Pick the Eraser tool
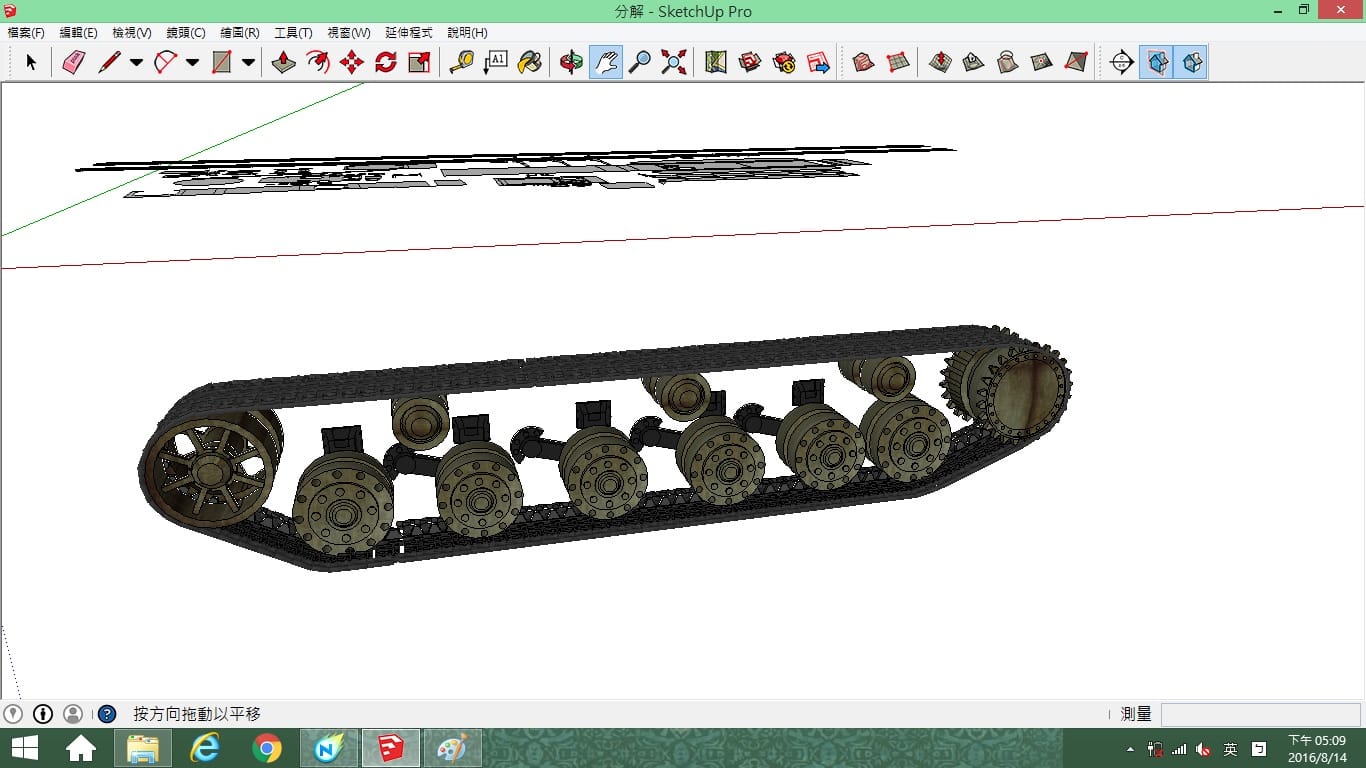This screenshot has width=1366, height=768. point(75,62)
